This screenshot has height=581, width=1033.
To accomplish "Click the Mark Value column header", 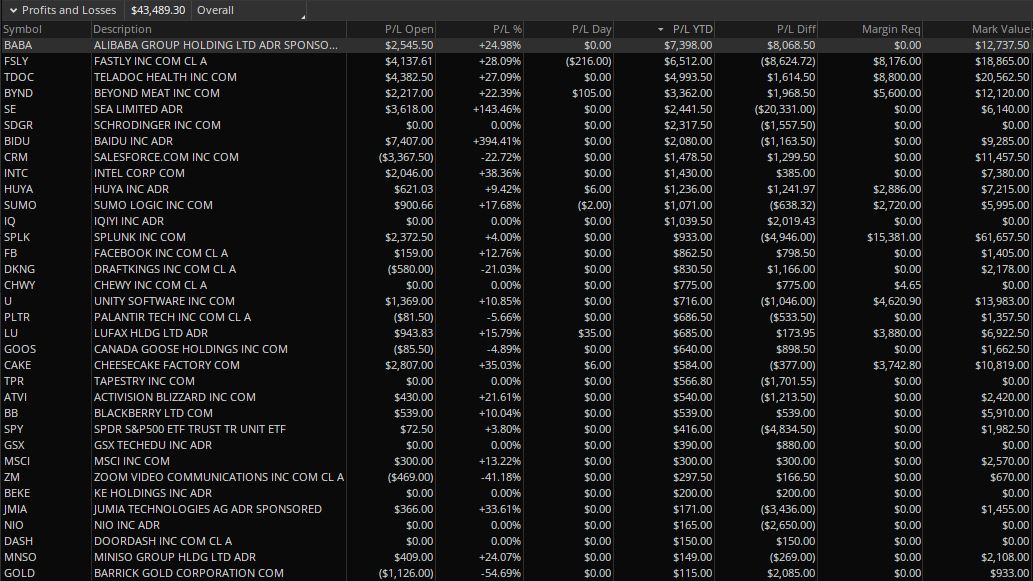I will [1000, 29].
